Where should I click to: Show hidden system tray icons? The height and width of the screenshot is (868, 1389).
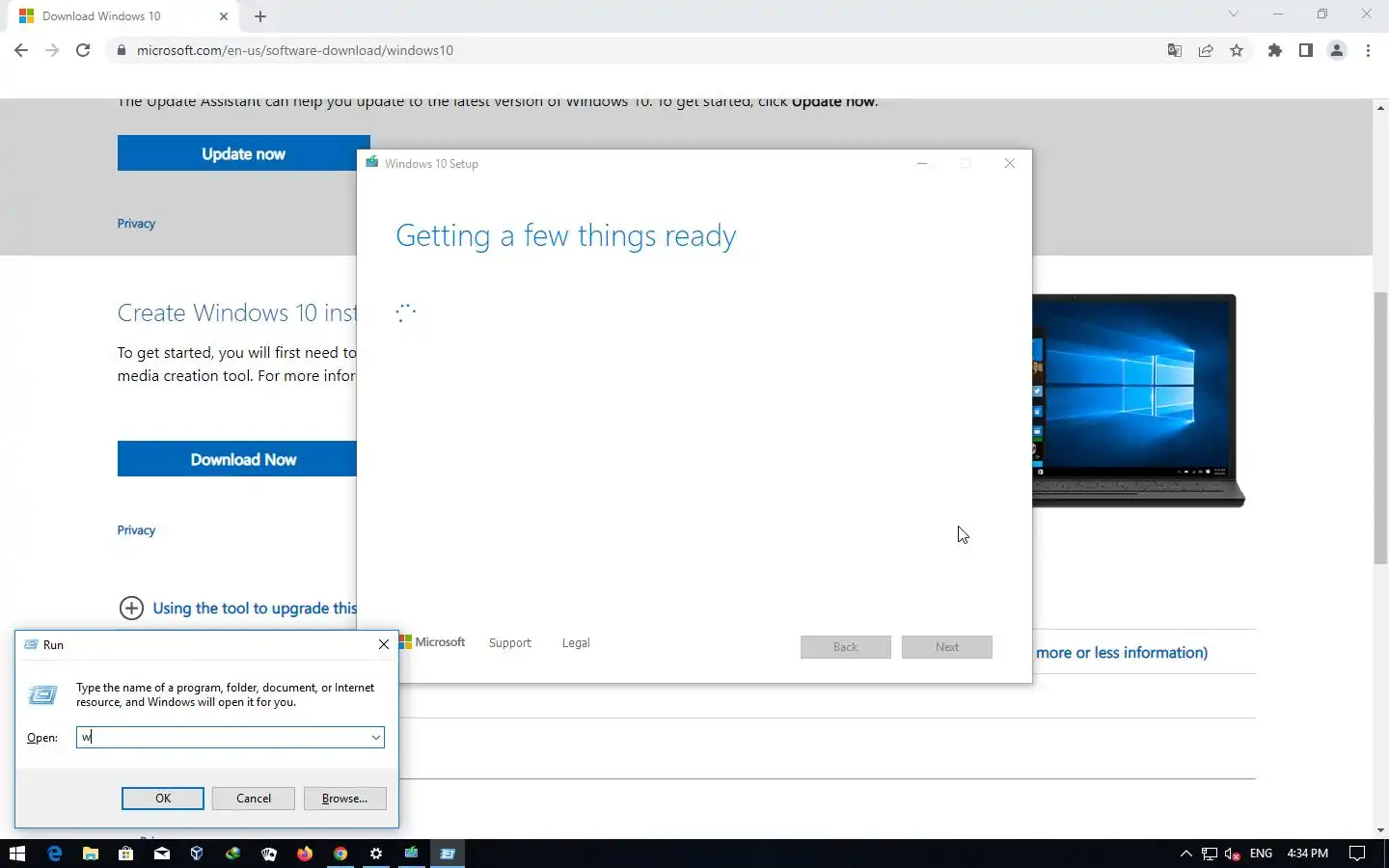click(1185, 854)
